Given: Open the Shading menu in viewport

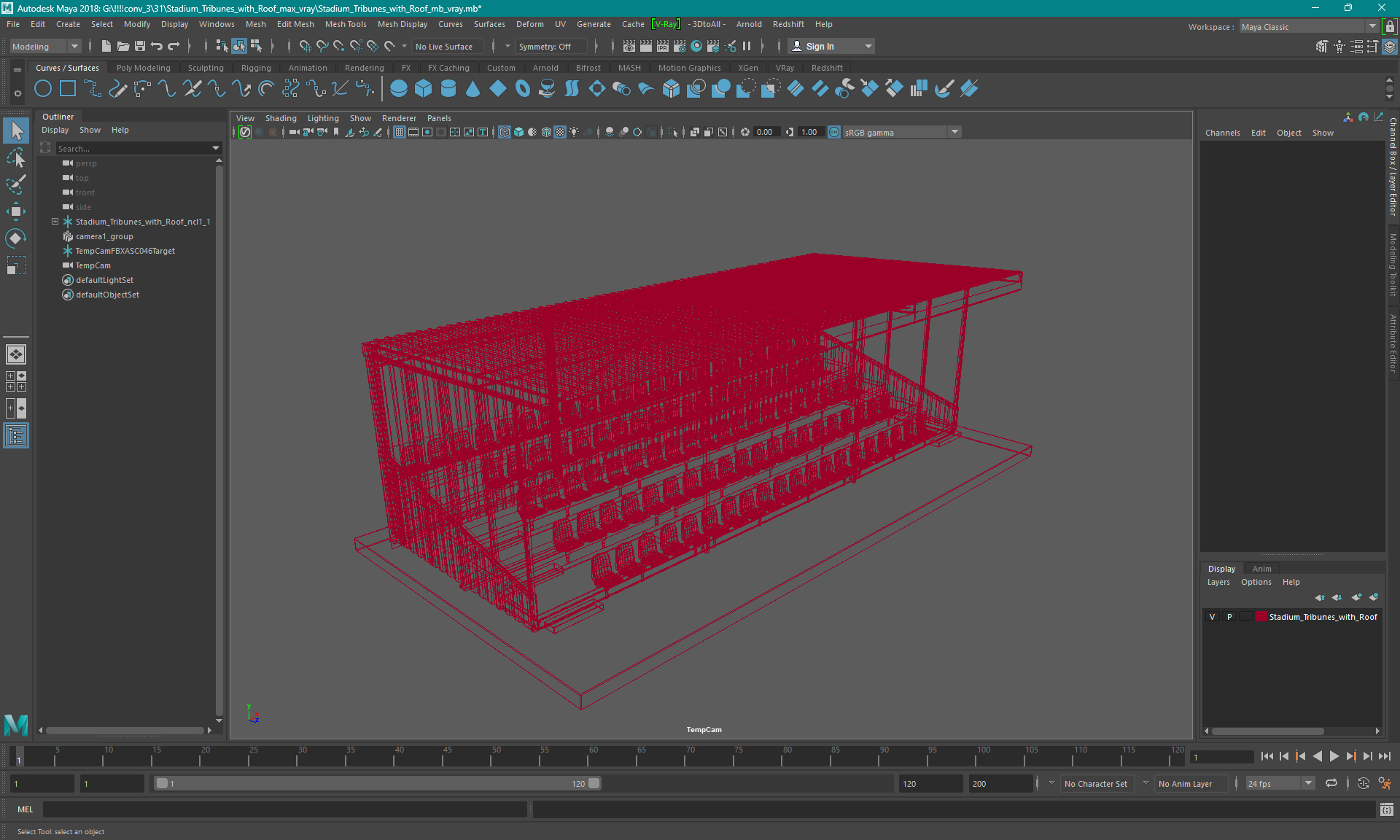Looking at the screenshot, I should tap(280, 117).
